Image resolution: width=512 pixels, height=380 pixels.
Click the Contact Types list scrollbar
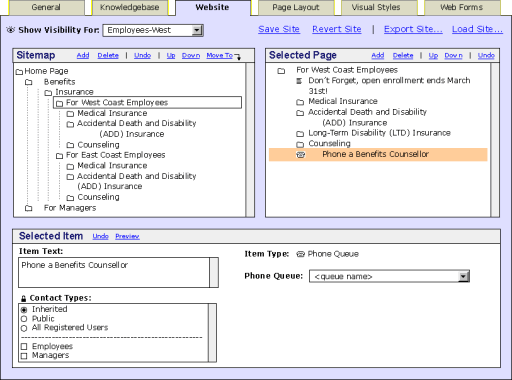click(x=212, y=333)
